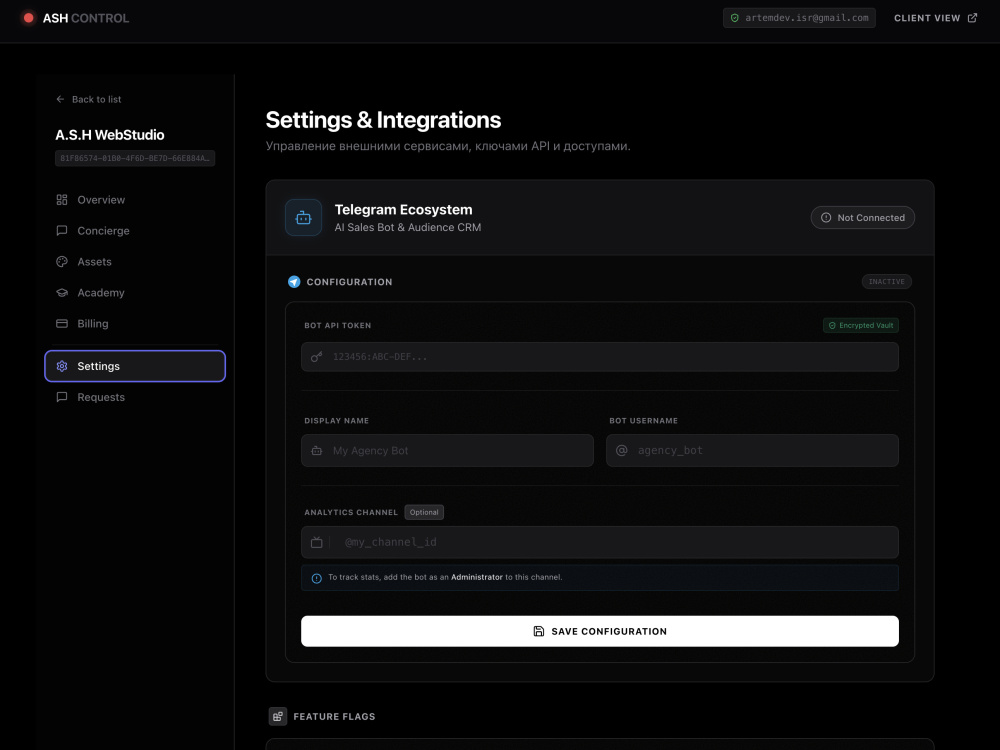The image size is (1000, 750).
Task: Click the Feature Flags section icon
Action: click(277, 716)
